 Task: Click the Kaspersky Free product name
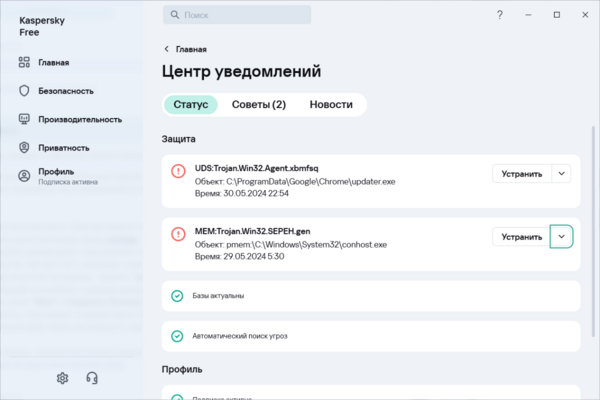tap(42, 26)
